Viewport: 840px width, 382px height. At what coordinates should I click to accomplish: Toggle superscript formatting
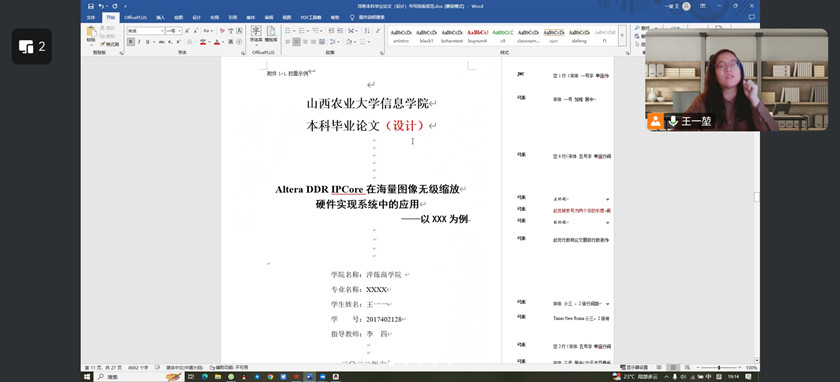tap(178, 41)
